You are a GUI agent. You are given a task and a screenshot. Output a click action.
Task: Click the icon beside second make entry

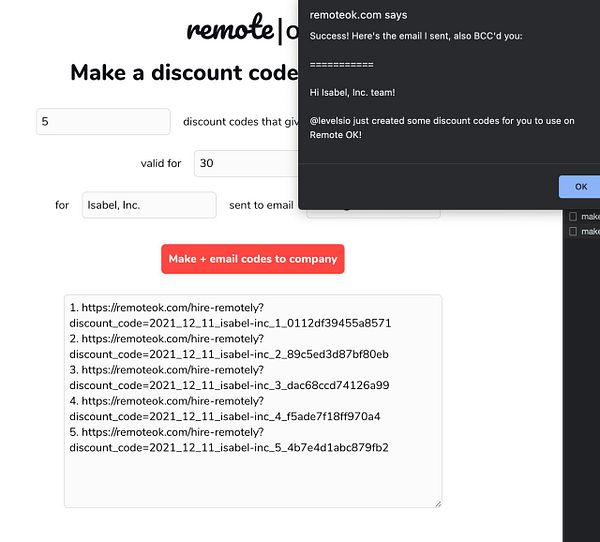coord(573,231)
